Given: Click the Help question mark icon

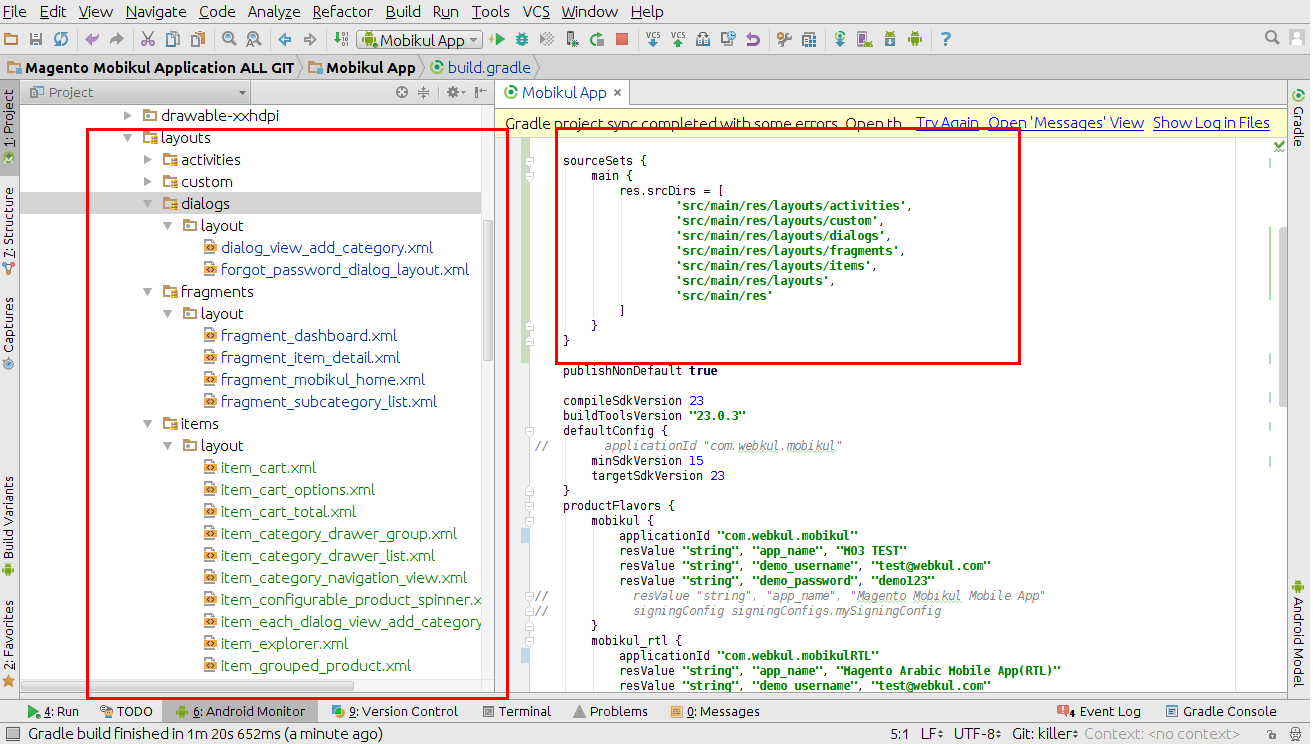Looking at the screenshot, I should pos(945,39).
